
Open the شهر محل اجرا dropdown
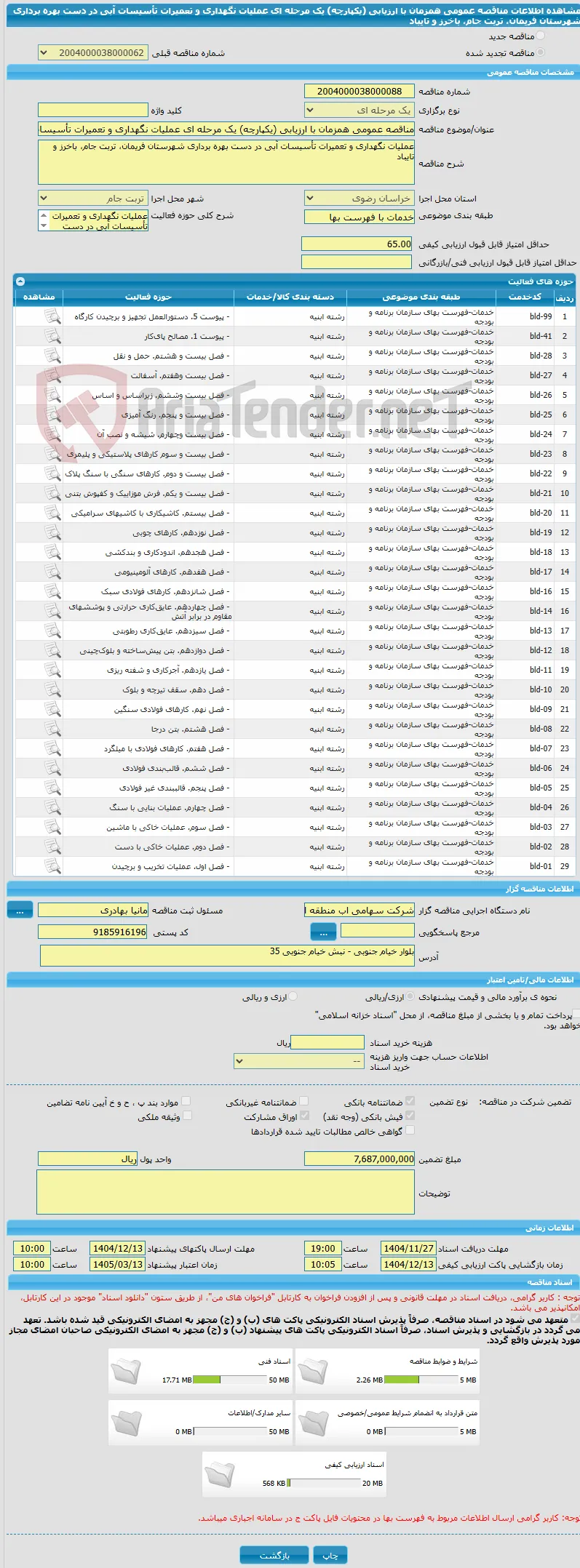pyautogui.click(x=92, y=198)
